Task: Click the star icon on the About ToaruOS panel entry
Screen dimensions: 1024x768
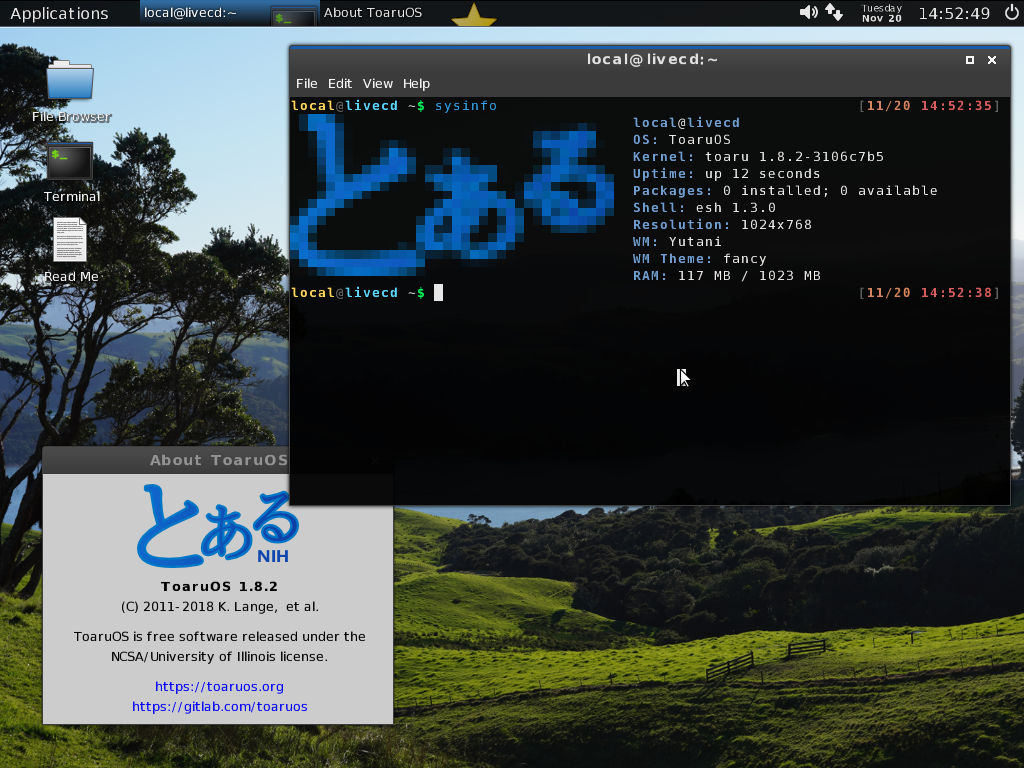Action: tap(474, 15)
